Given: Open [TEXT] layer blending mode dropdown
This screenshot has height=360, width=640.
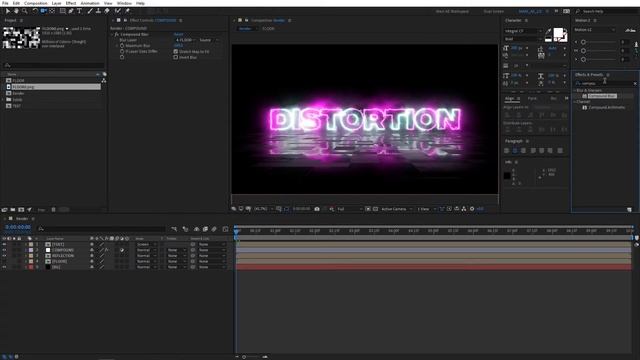Looking at the screenshot, I should (x=146, y=244).
